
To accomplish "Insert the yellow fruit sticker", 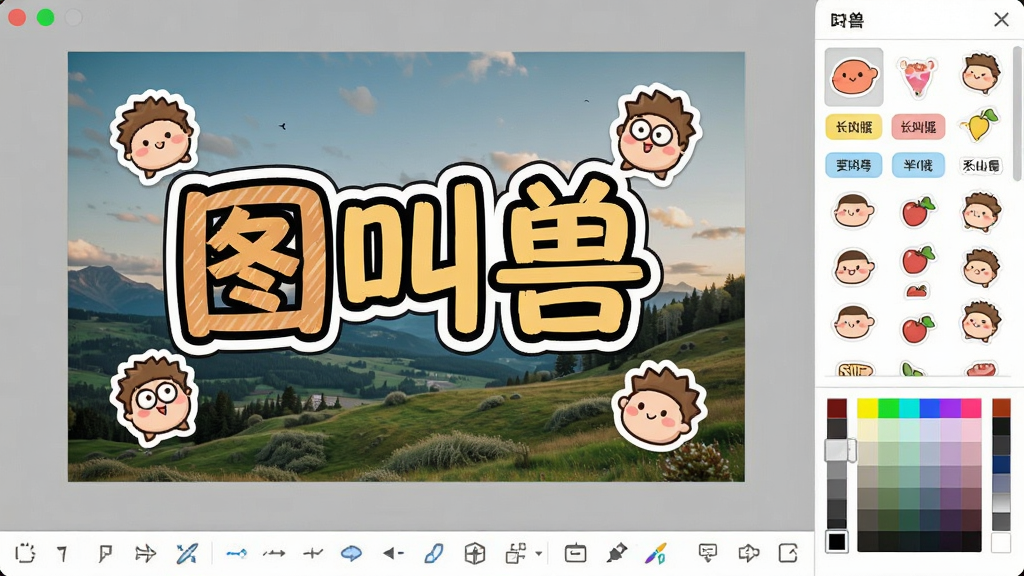I will click(980, 125).
